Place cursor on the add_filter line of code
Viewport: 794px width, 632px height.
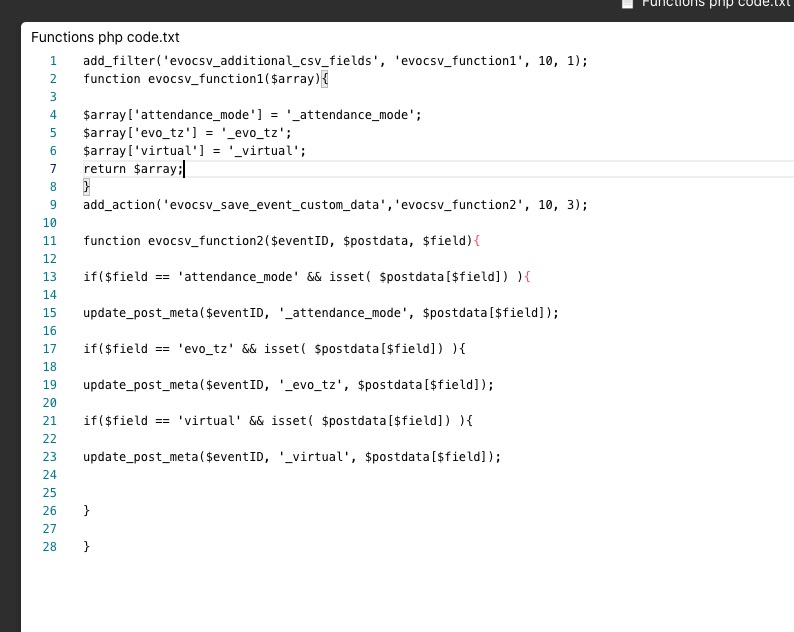coord(335,61)
